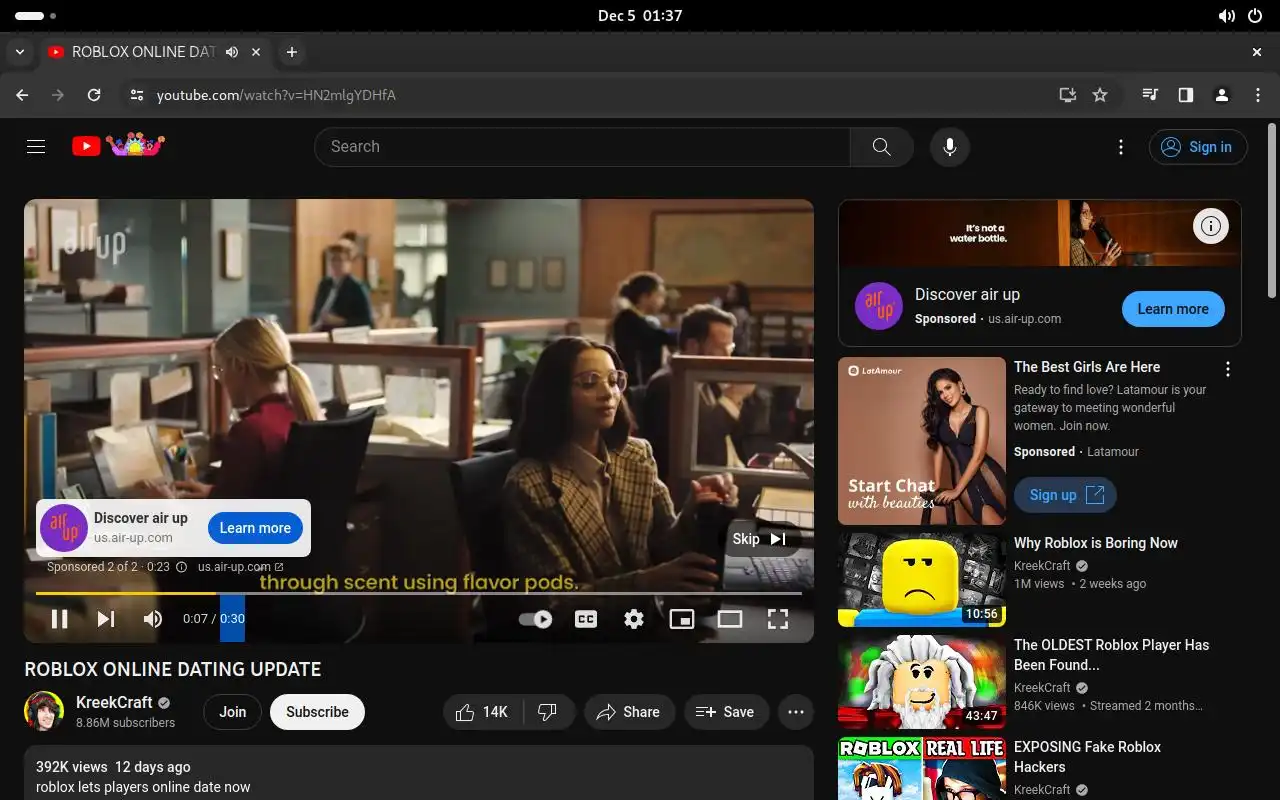Close the ROBLOX ONLINE DATING tab

click(x=256, y=52)
